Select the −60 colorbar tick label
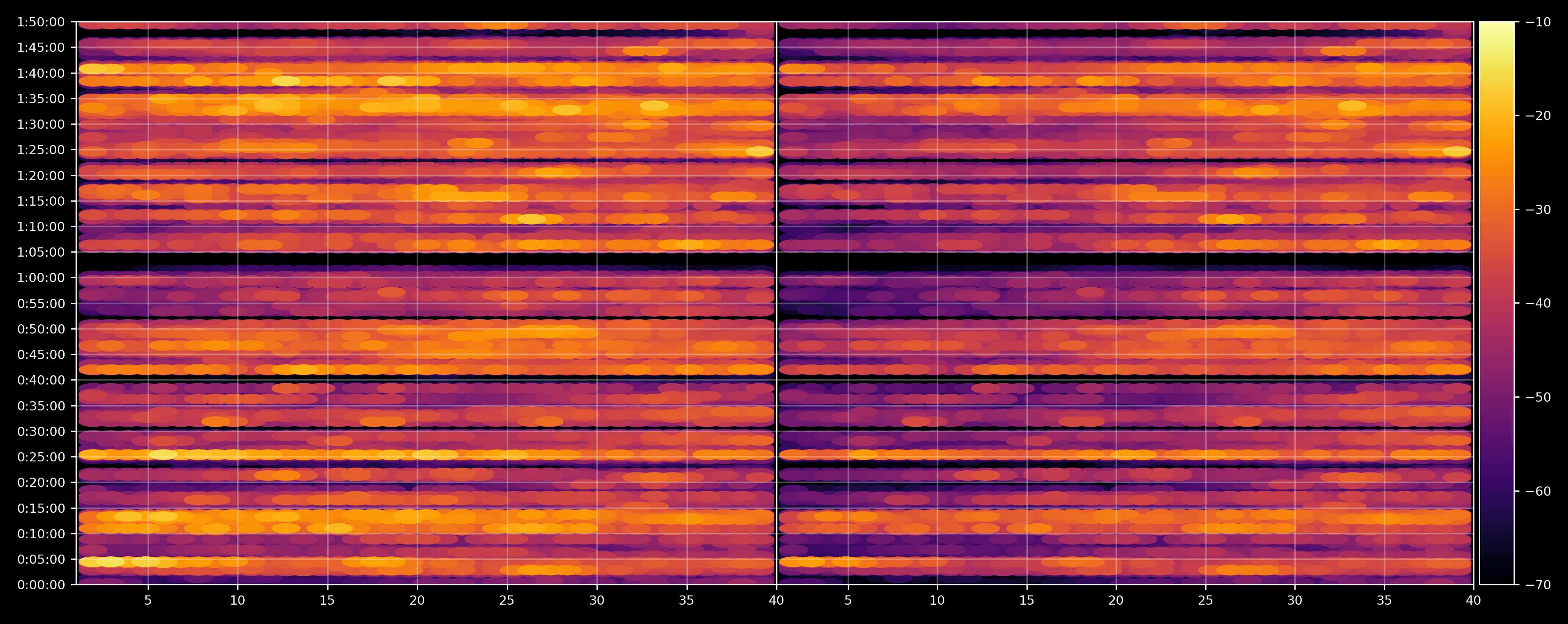 pos(1538,491)
